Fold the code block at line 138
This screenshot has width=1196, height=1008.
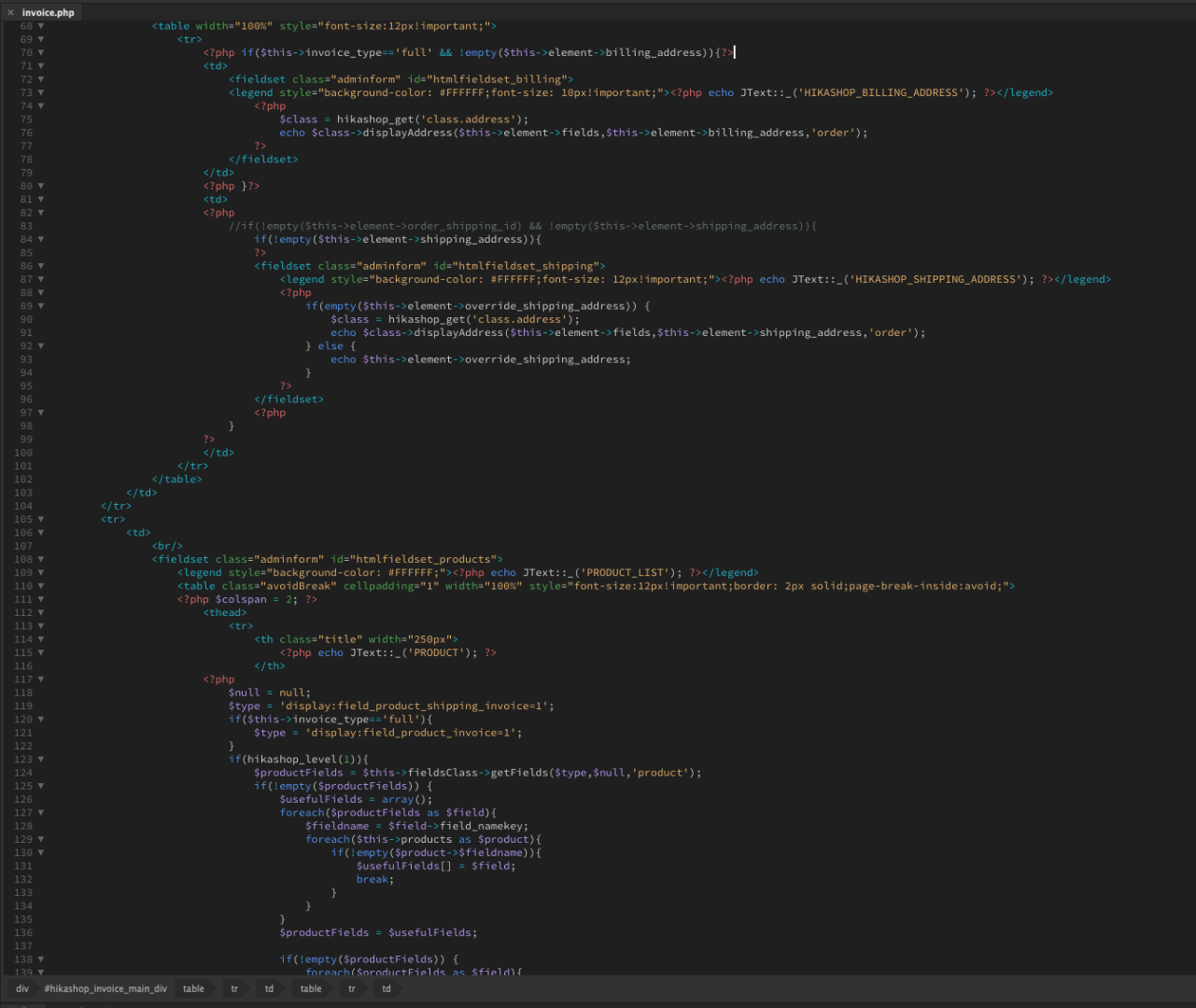coord(41,959)
